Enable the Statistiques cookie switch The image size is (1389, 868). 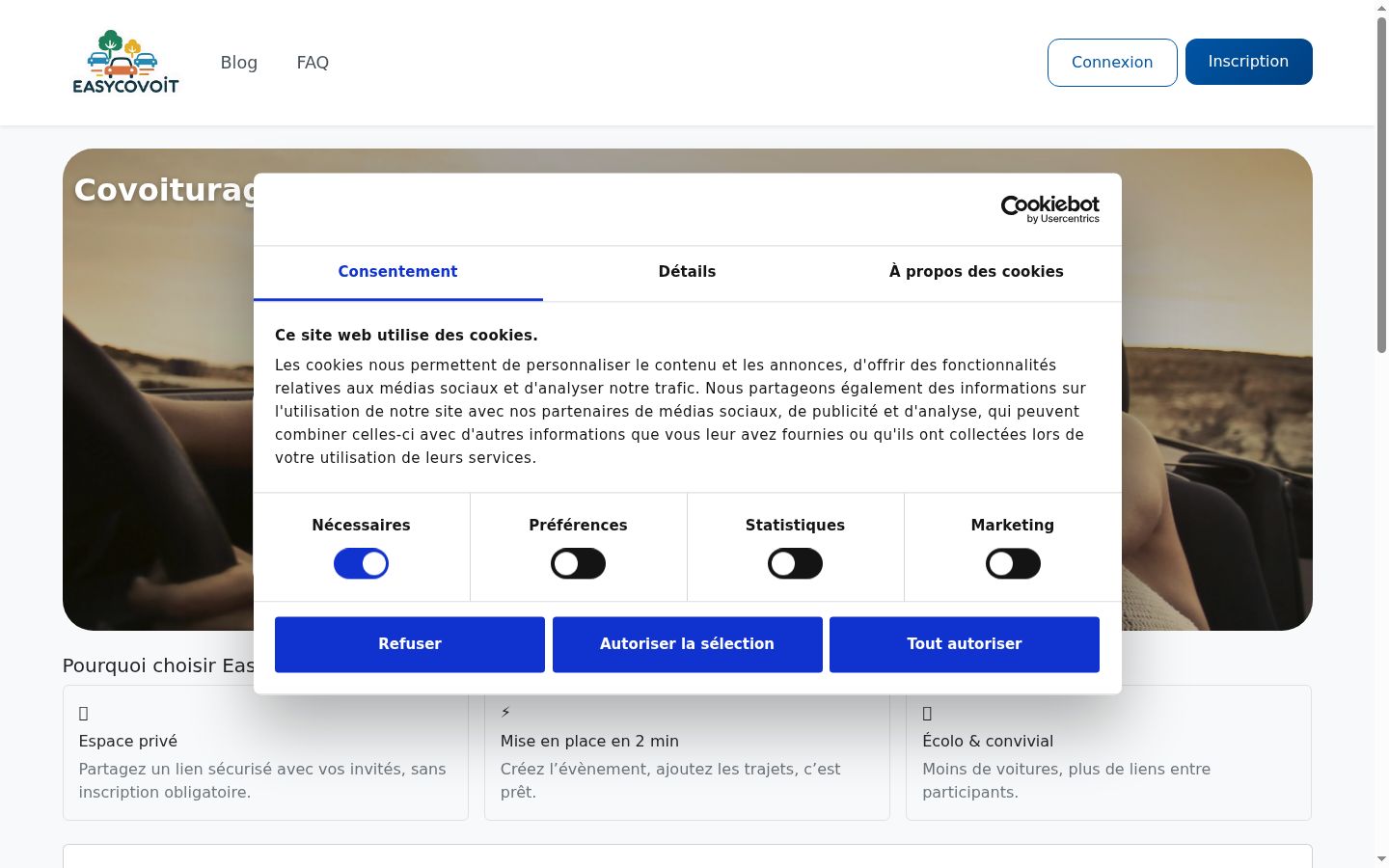795,564
